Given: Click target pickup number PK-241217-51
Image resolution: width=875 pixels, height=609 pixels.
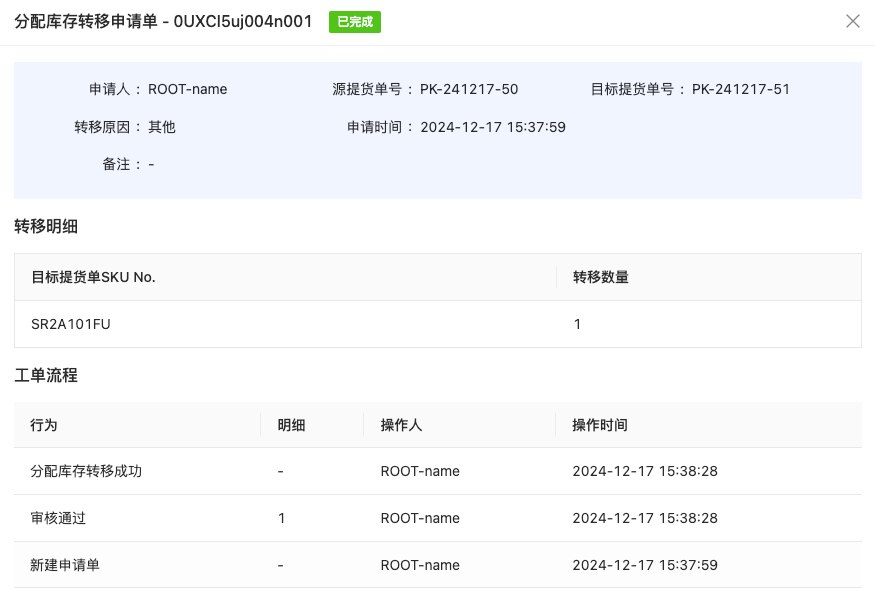Looking at the screenshot, I should click(x=740, y=89).
